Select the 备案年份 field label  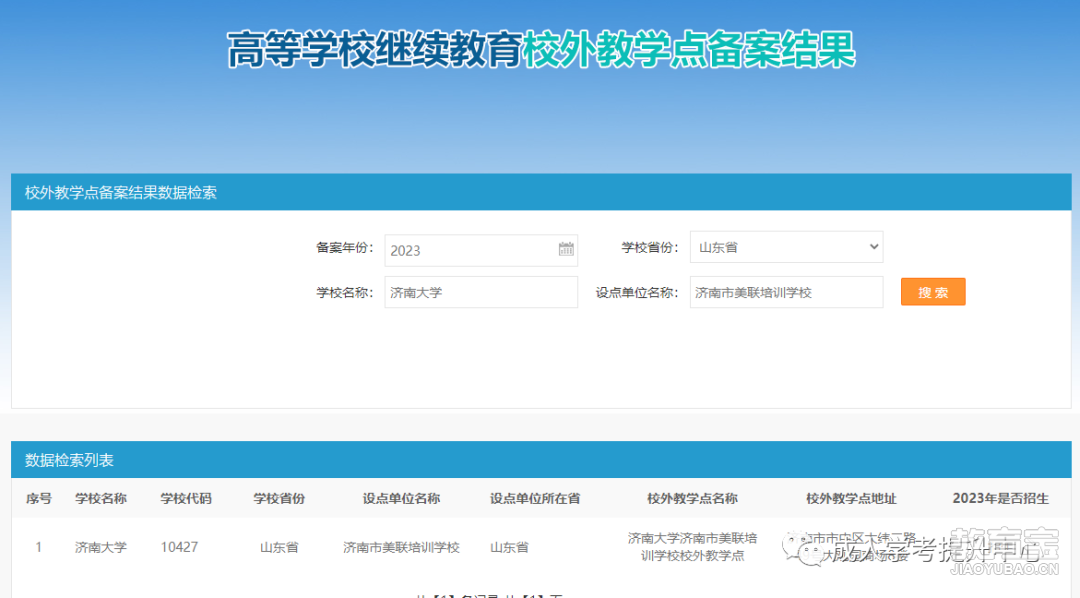pos(344,247)
